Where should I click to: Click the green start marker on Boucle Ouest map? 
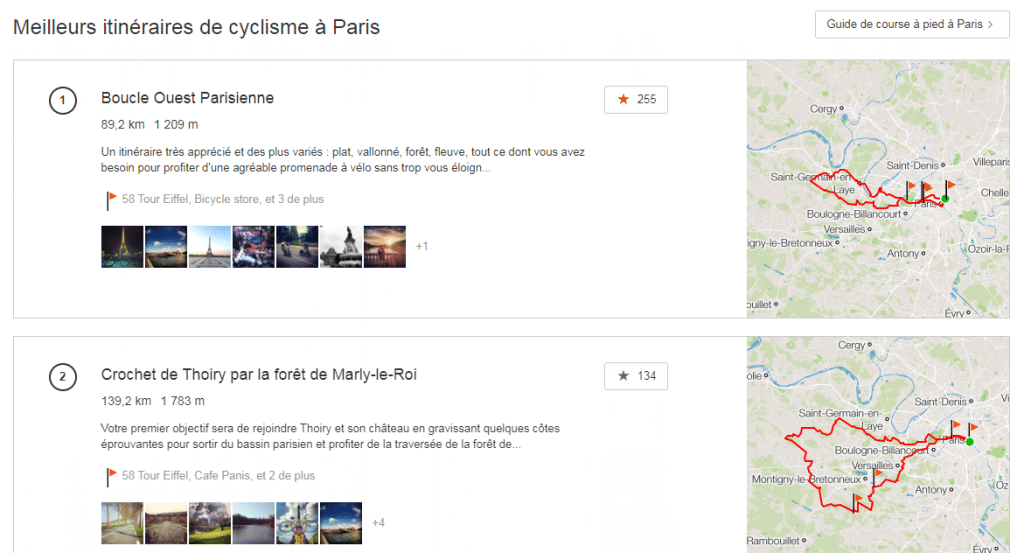pos(945,198)
